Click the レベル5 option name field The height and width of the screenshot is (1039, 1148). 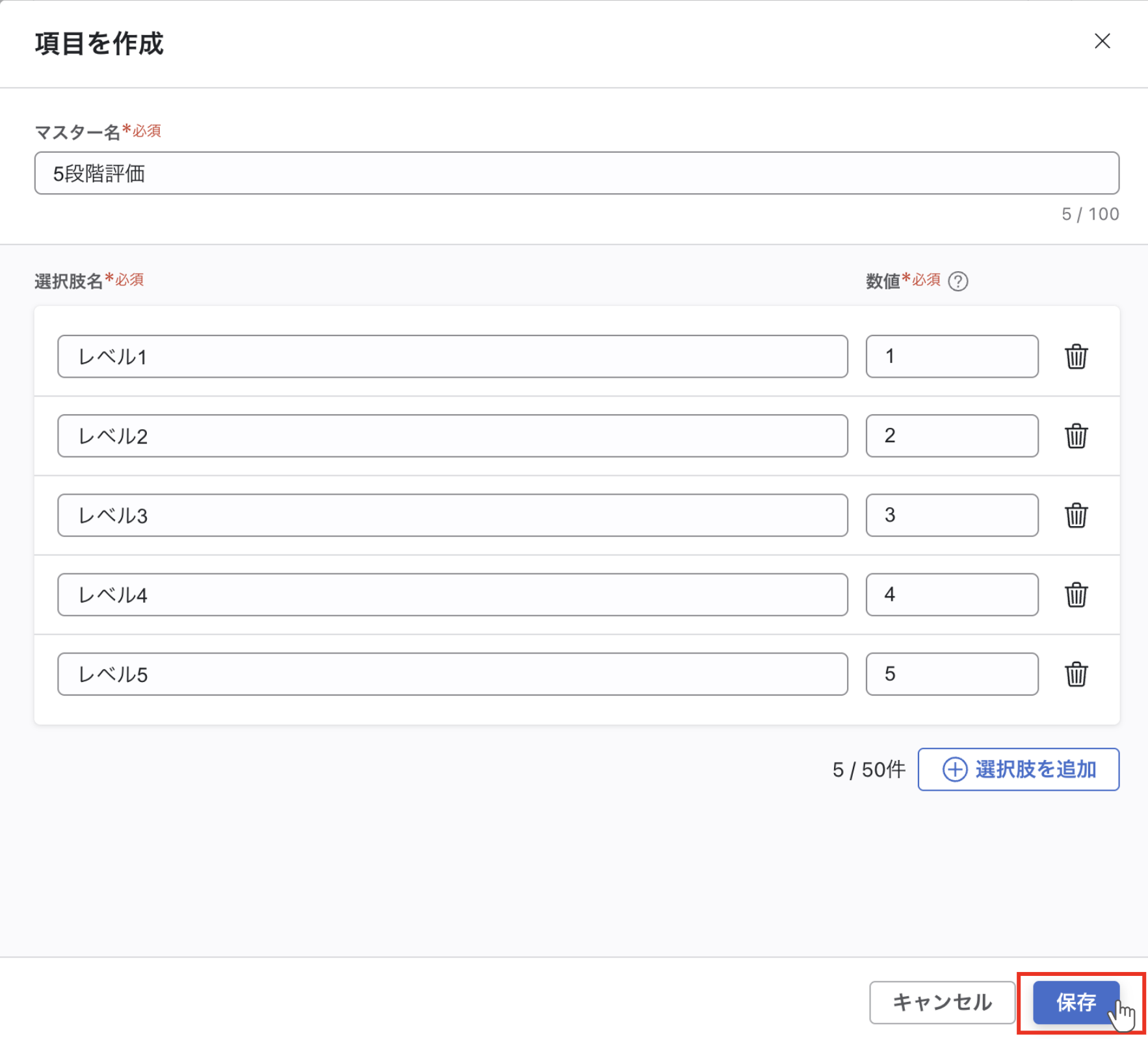(452, 674)
